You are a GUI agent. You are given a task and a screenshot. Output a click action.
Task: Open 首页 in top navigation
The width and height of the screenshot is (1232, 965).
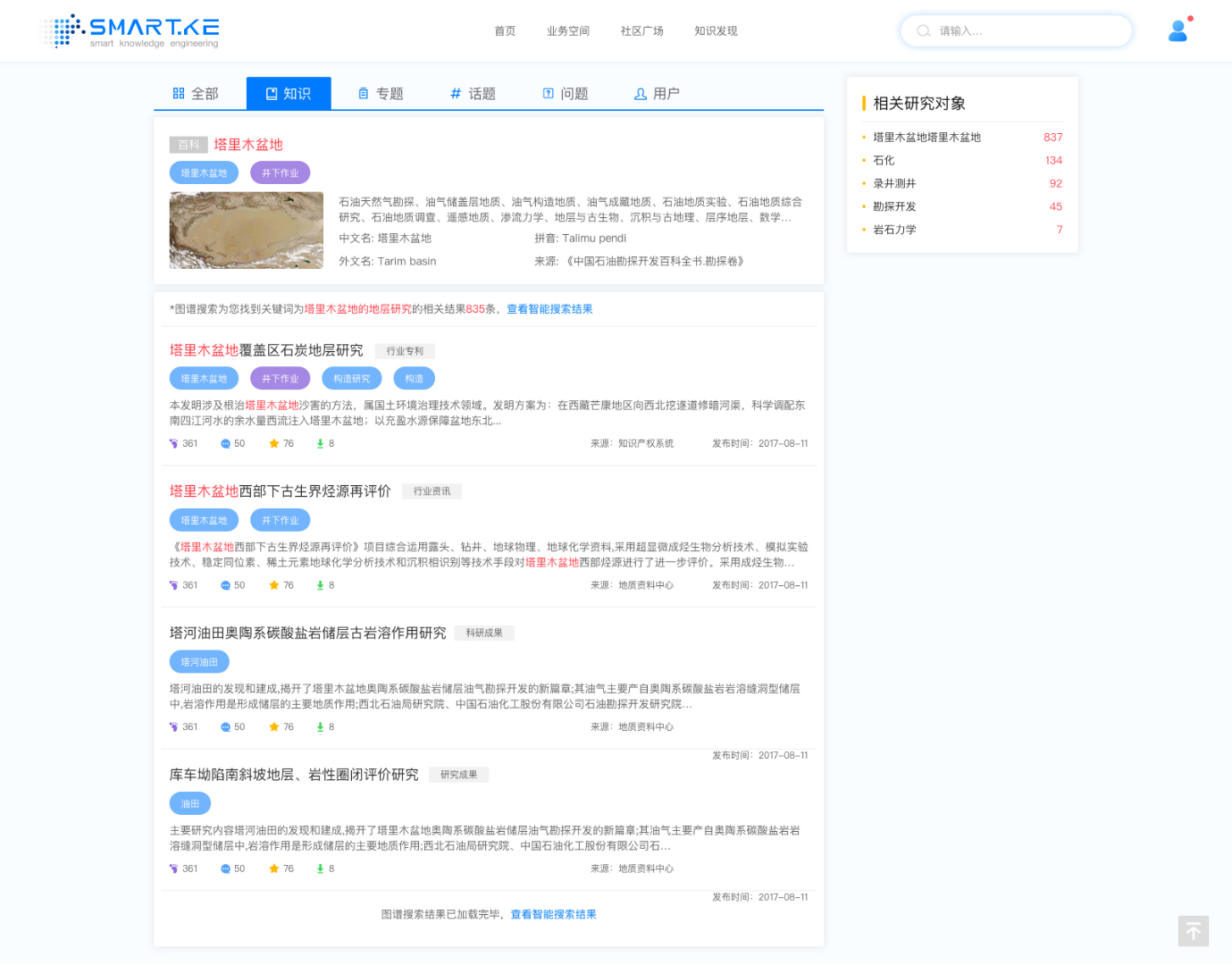505,31
